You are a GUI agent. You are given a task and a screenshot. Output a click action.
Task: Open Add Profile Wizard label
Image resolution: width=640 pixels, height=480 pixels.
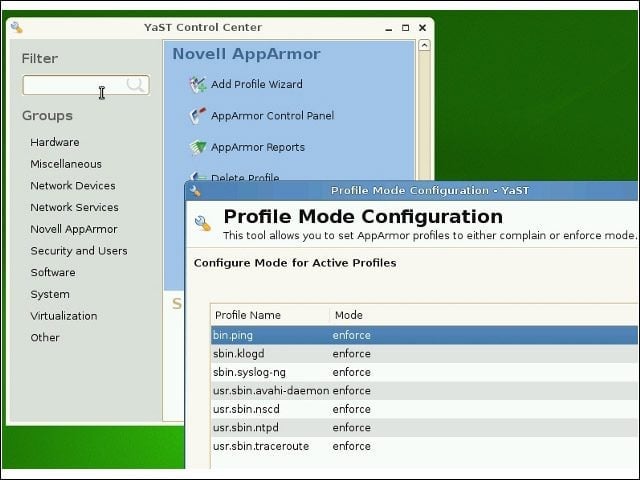pos(257,84)
